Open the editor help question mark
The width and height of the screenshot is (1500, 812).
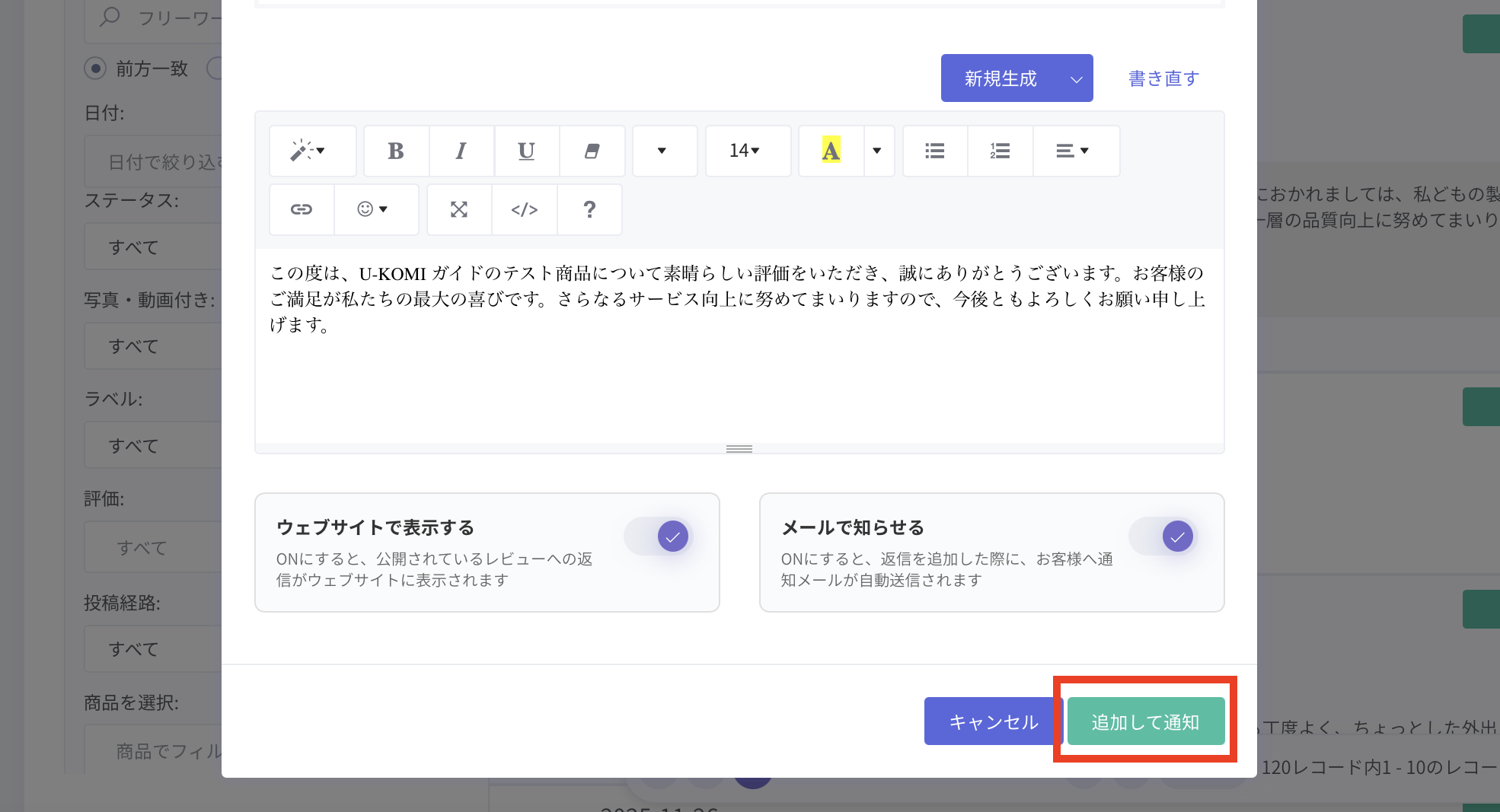coord(589,209)
